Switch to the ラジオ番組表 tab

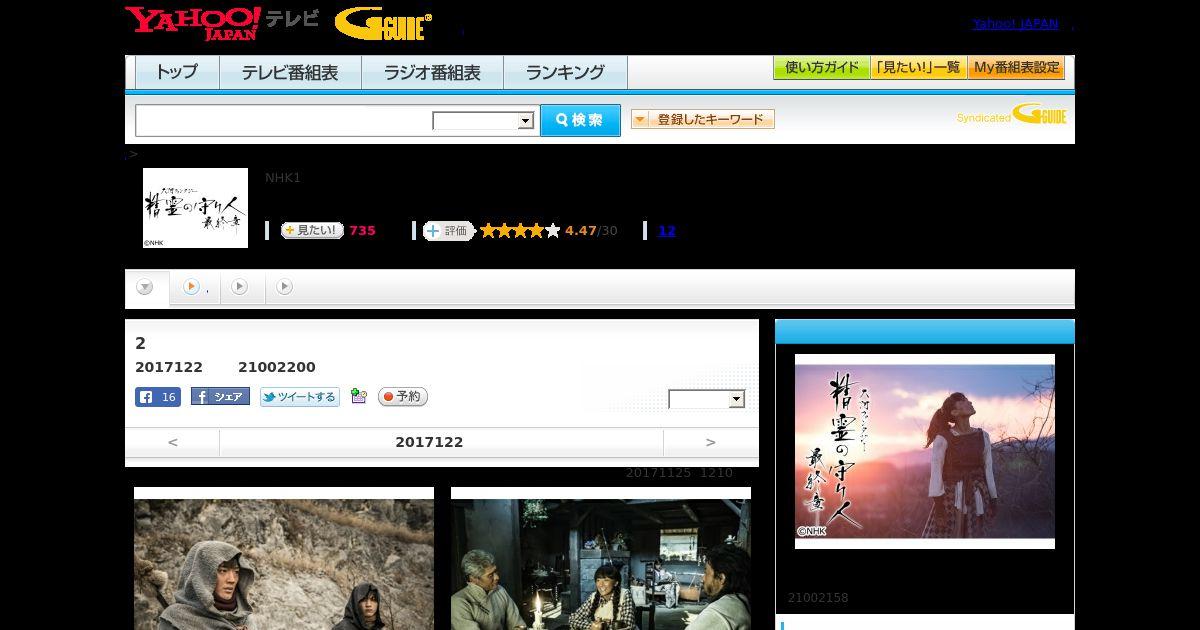click(x=432, y=73)
